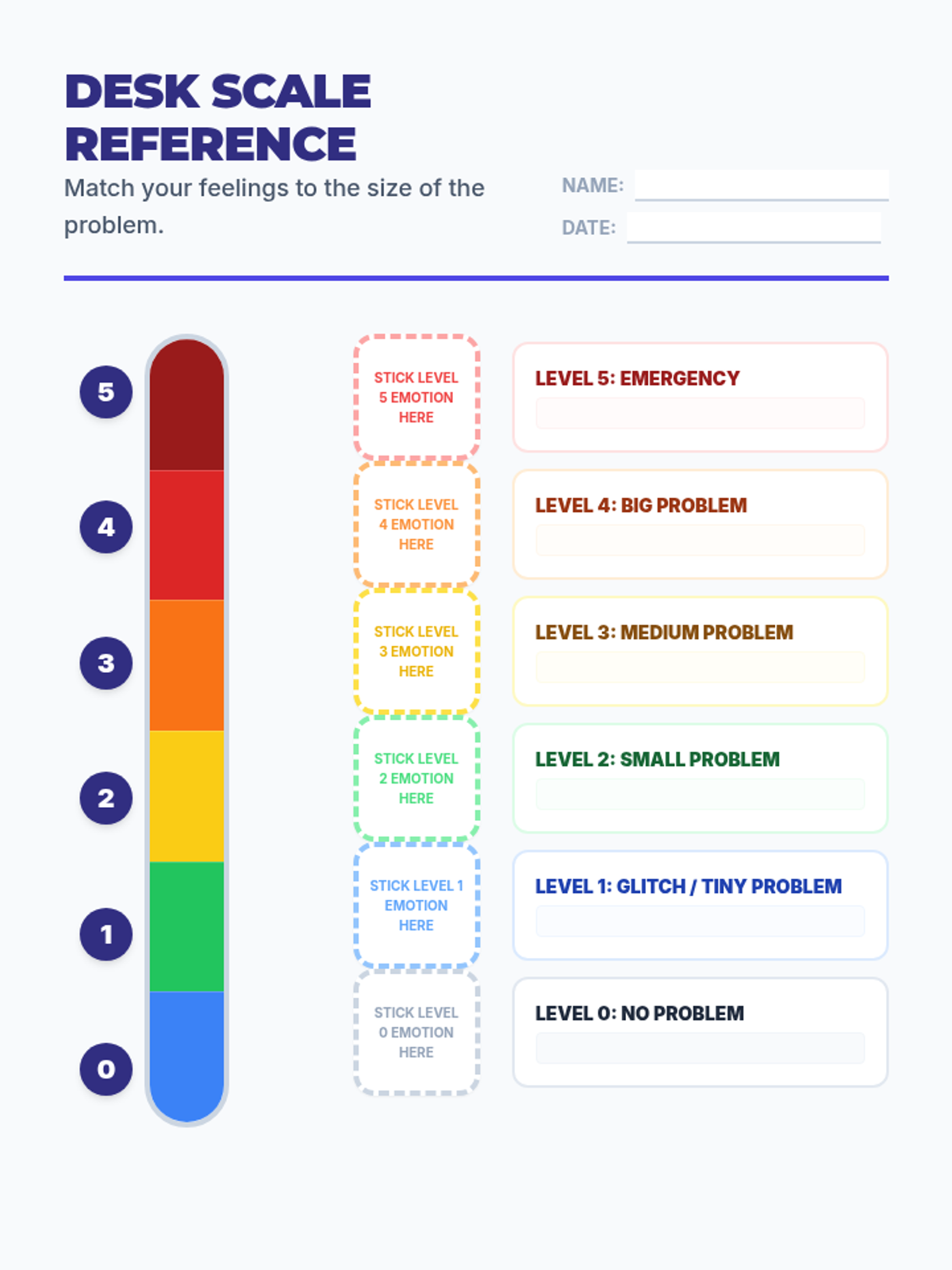Click the Level 5 emotion sticker box
Screen dimensions: 952x1270
click(x=416, y=397)
